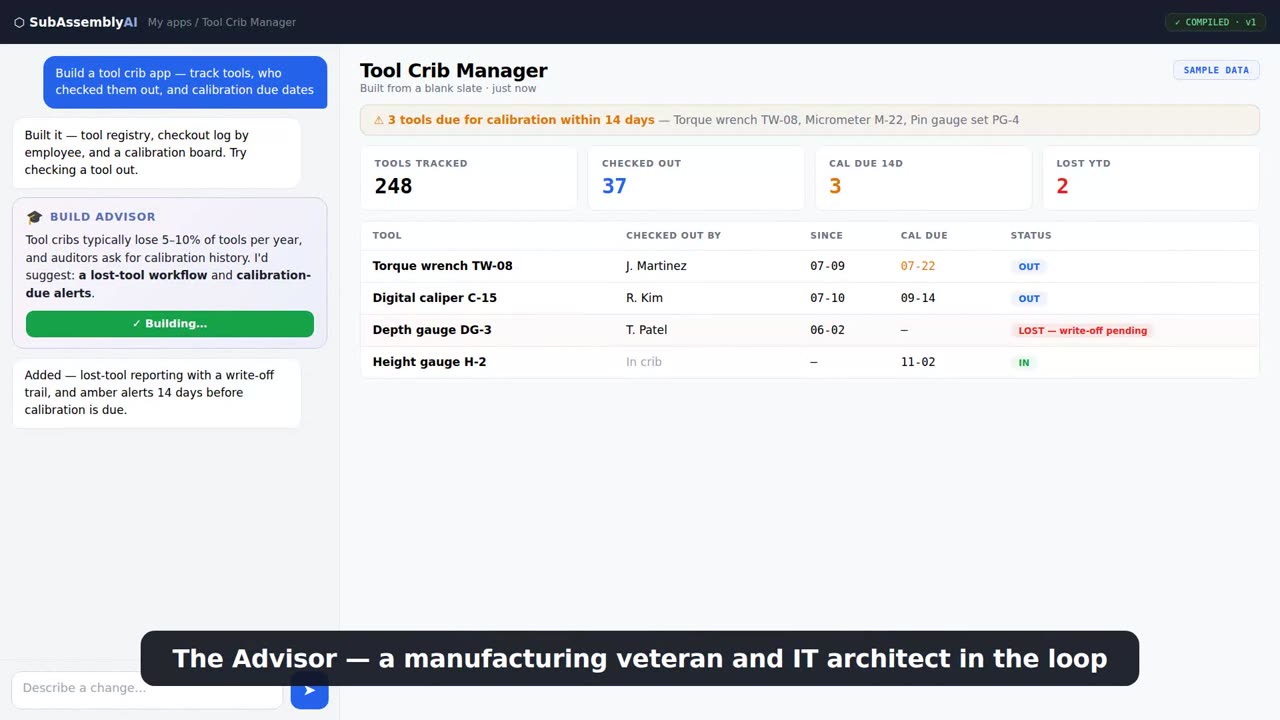
Task: Click the CHECKED OUT BY column header
Action: click(673, 236)
